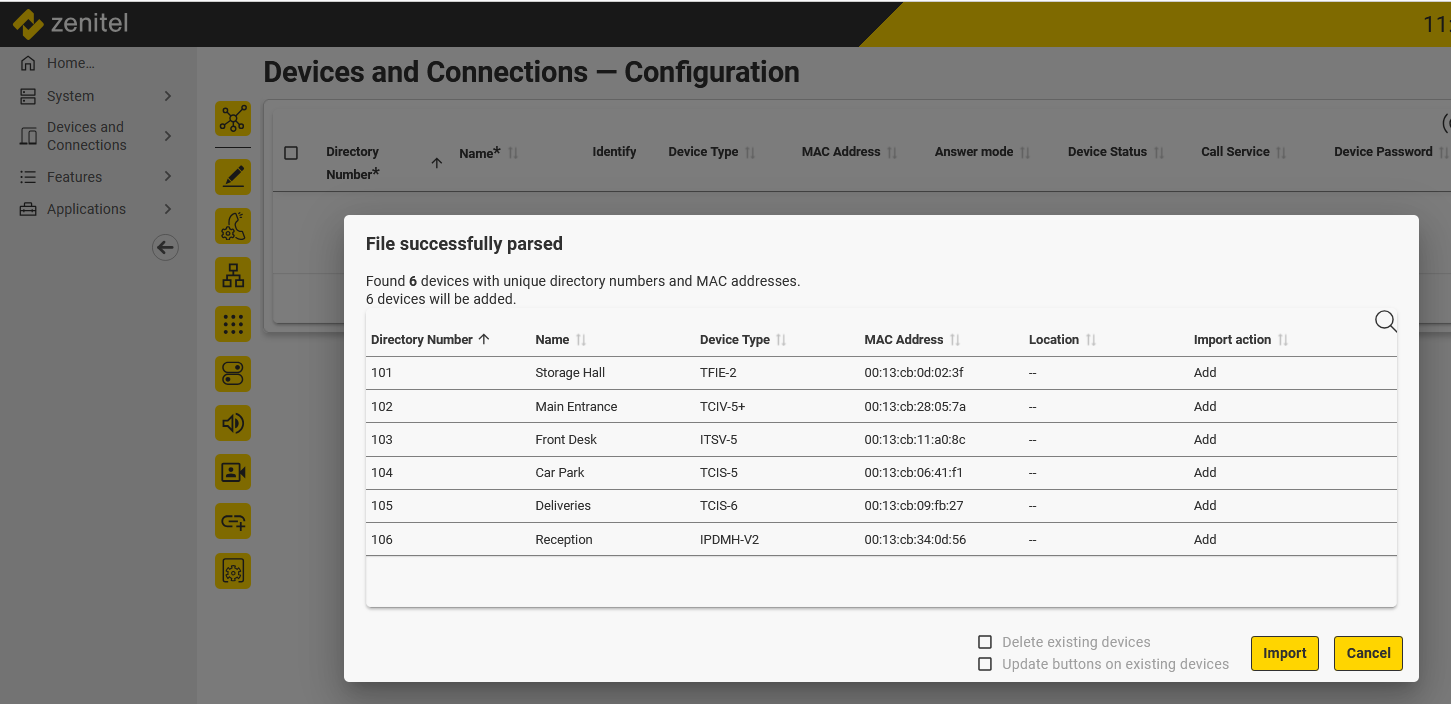1451x704 pixels.
Task: Click the zenitel logo
Action: tap(71, 23)
